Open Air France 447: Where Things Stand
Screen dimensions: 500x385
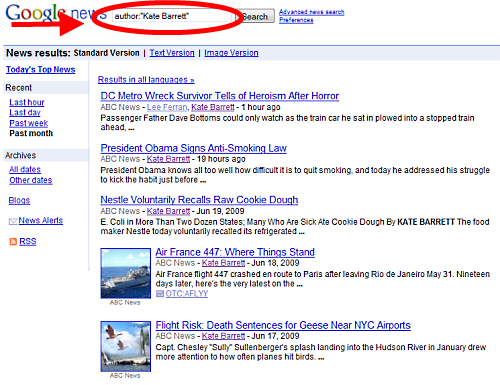tap(235, 252)
